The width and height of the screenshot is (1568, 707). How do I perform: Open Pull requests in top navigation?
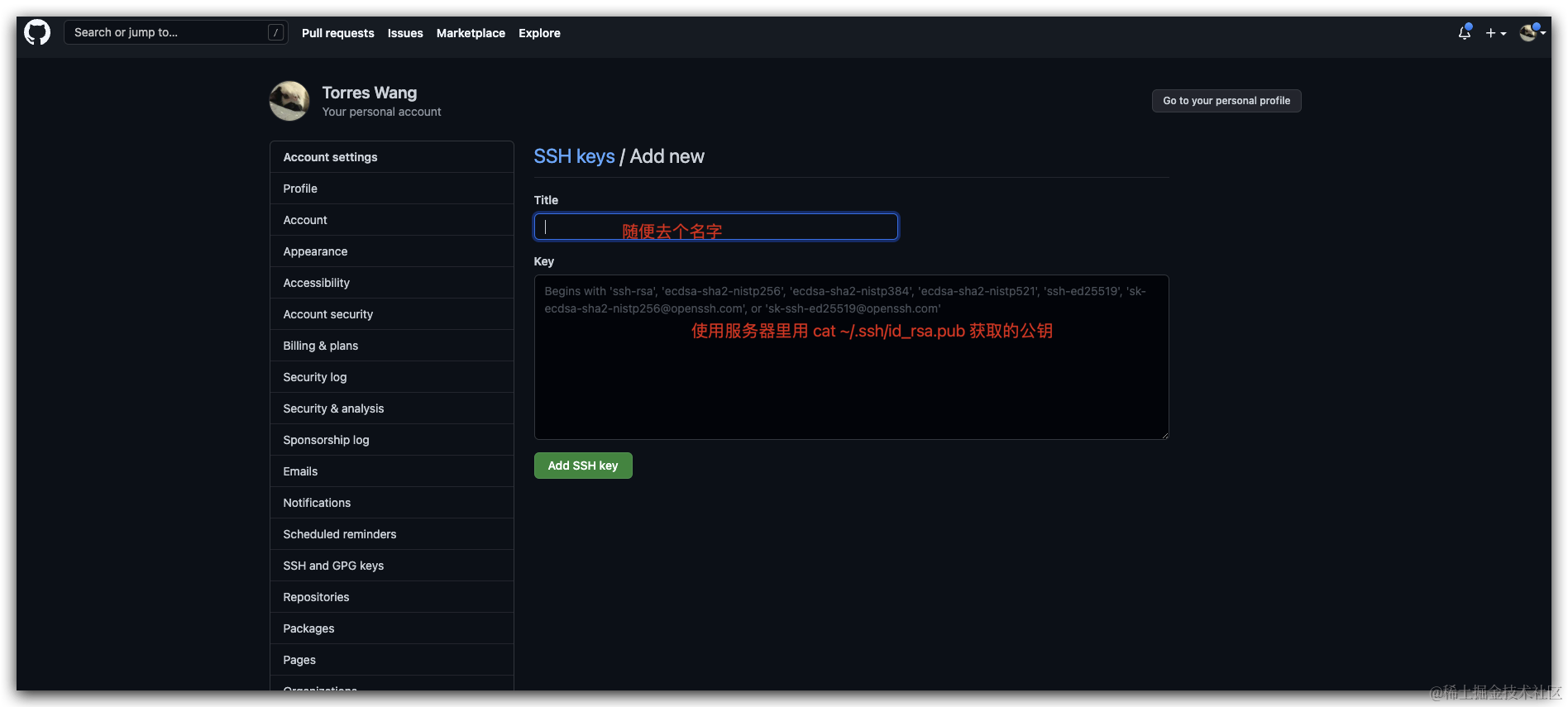337,33
